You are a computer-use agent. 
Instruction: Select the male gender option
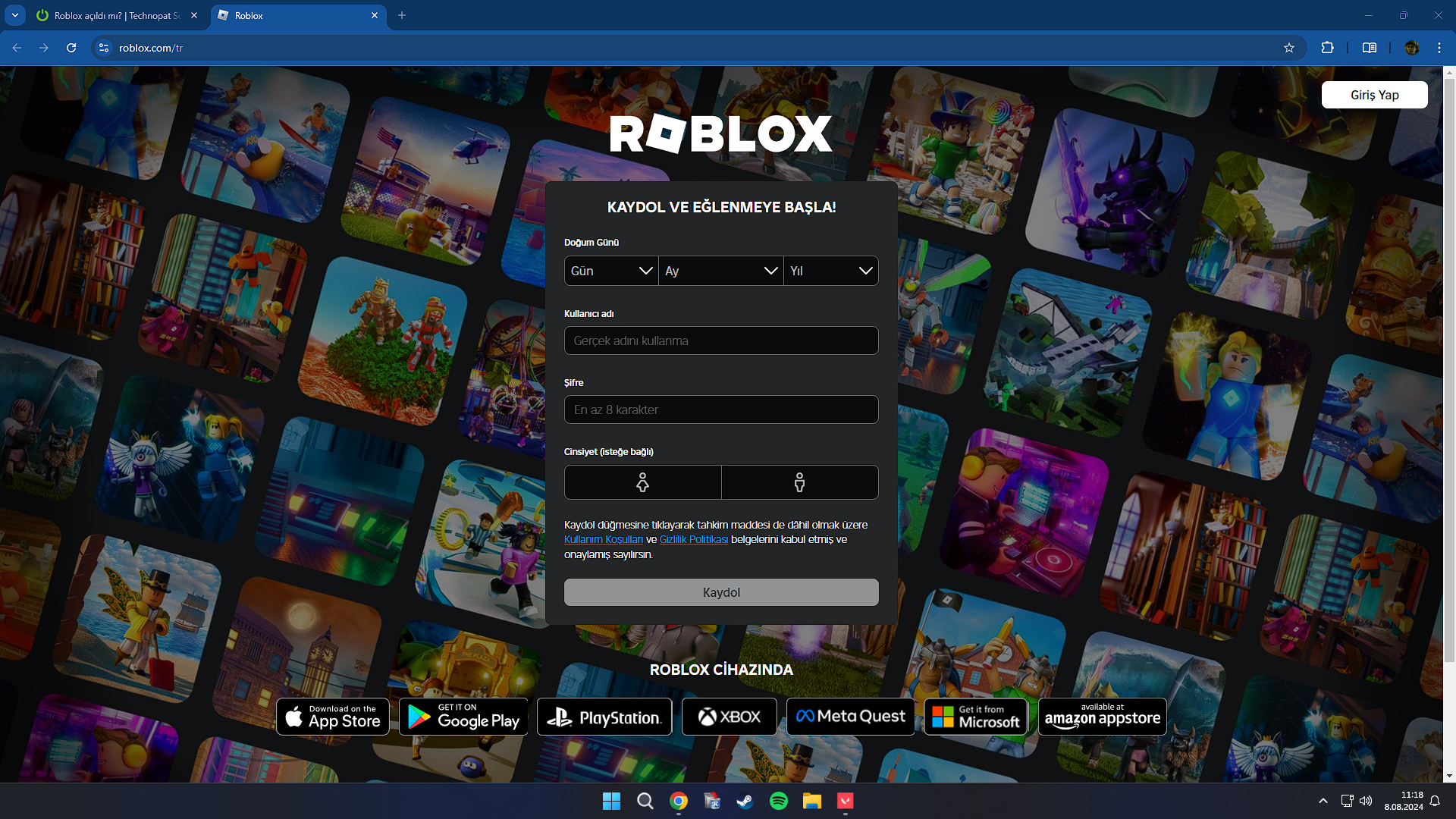pos(799,482)
